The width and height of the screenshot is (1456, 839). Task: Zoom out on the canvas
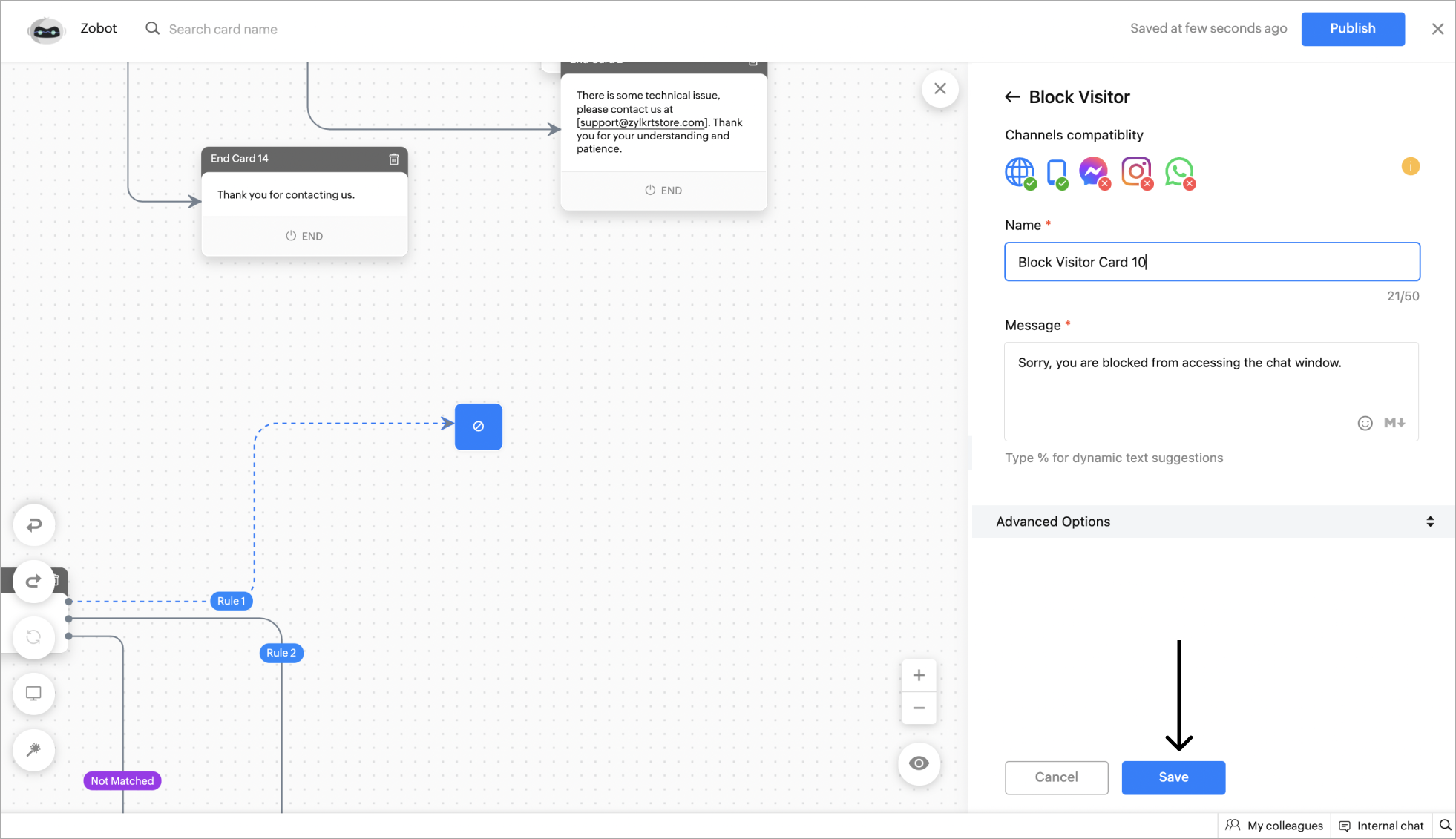(919, 708)
